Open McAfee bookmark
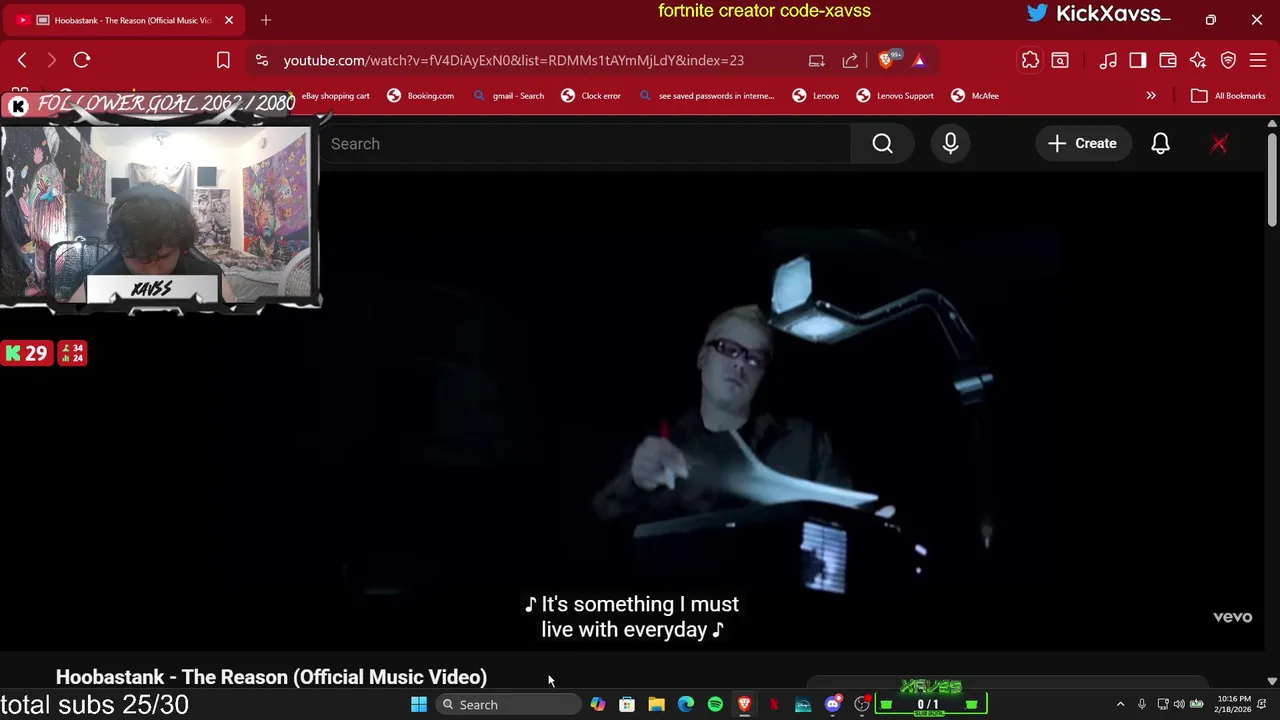This screenshot has width=1280, height=720. point(975,96)
